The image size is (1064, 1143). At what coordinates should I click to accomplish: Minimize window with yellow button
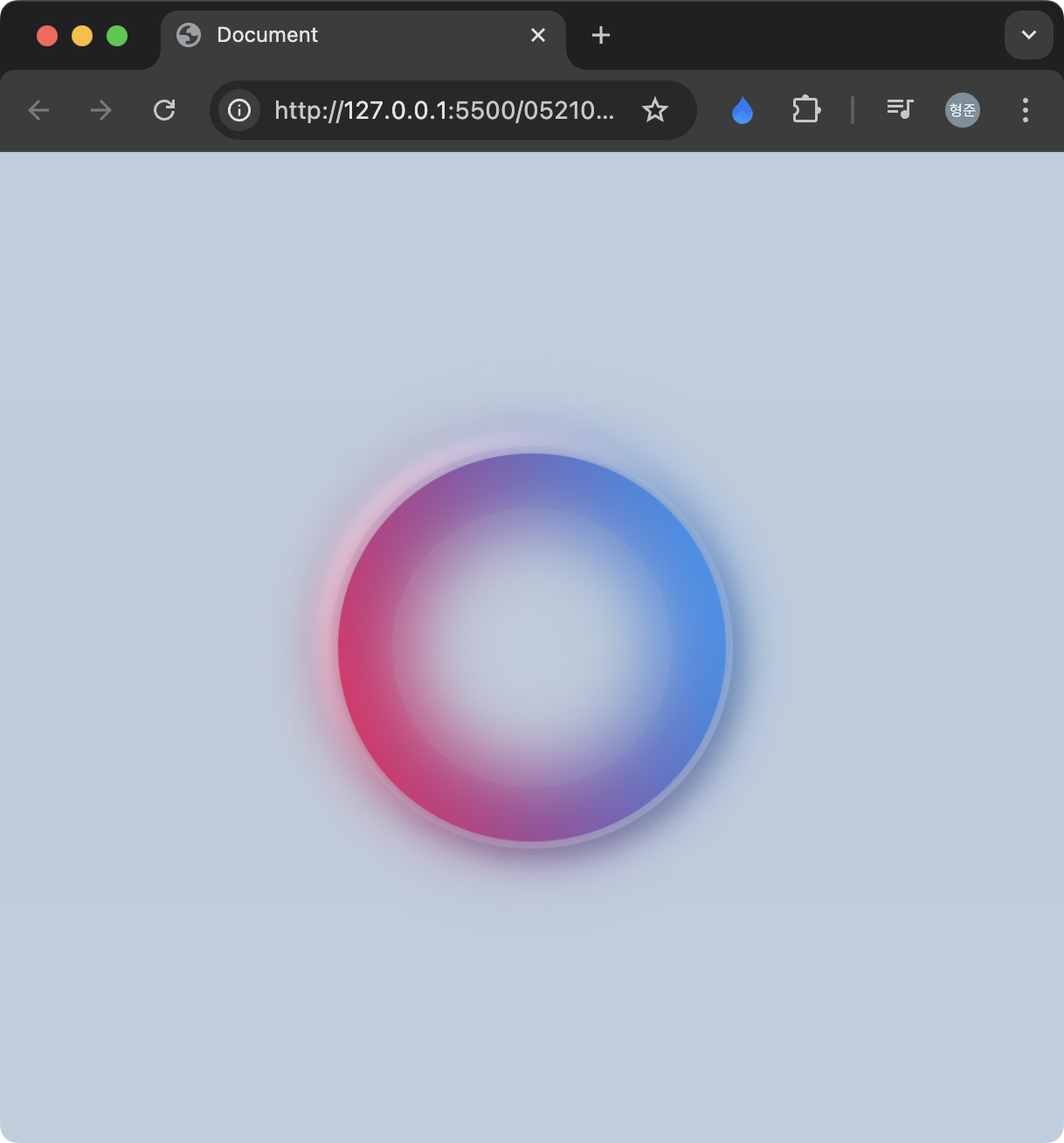pos(82,35)
